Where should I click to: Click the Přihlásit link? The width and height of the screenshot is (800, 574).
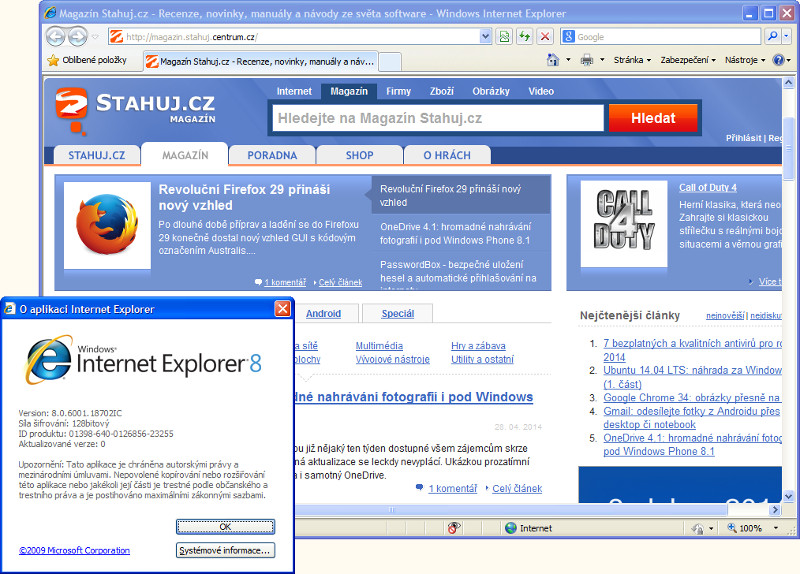743,138
